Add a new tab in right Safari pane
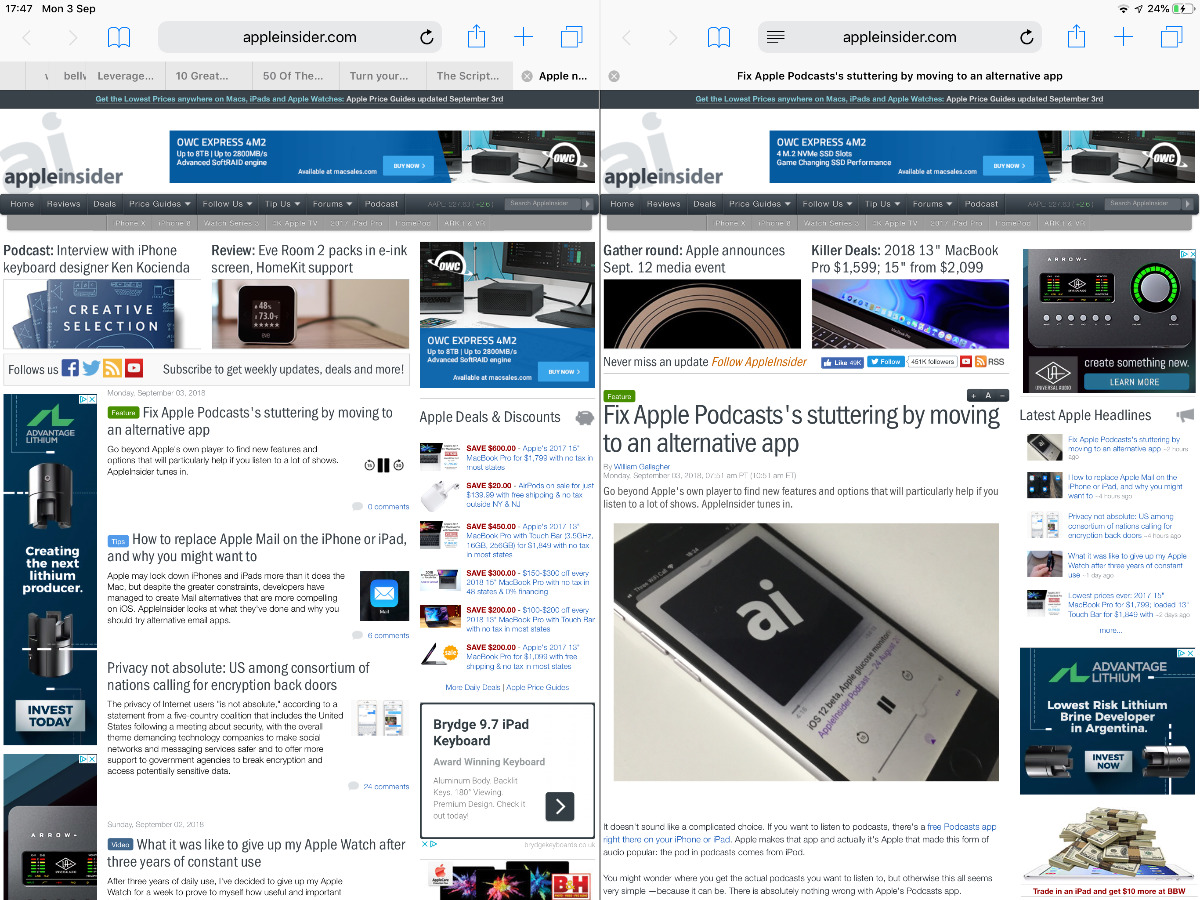Viewport: 1200px width, 900px height. (x=1124, y=38)
